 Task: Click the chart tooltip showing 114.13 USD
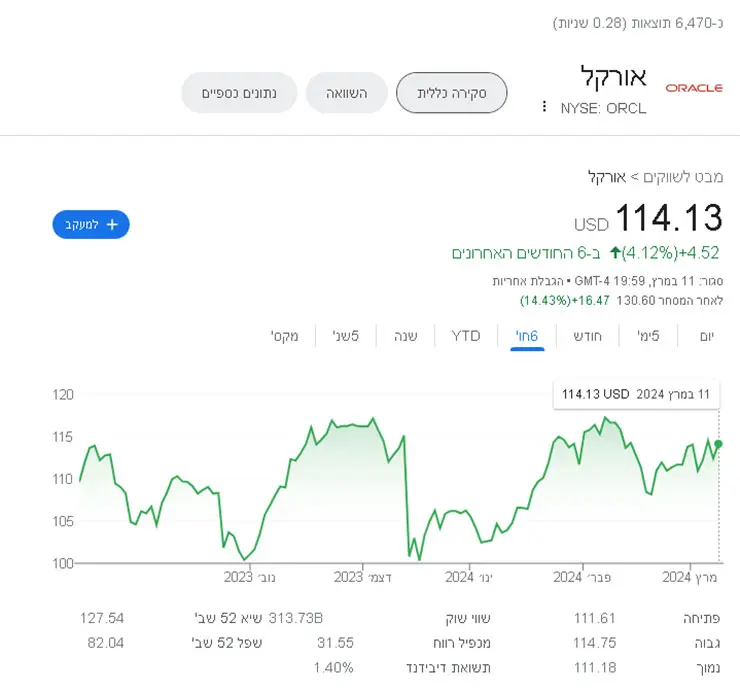pyautogui.click(x=636, y=394)
